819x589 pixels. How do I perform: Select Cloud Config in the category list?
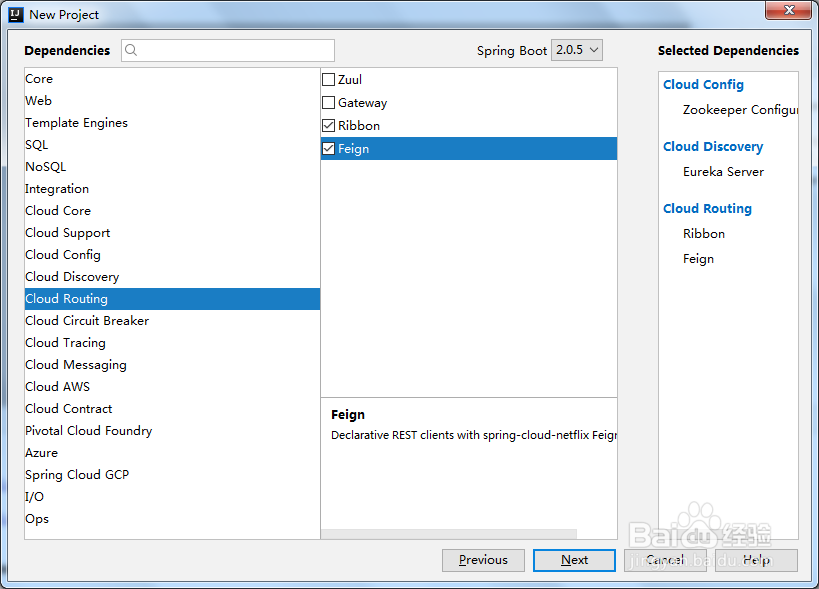coord(172,255)
